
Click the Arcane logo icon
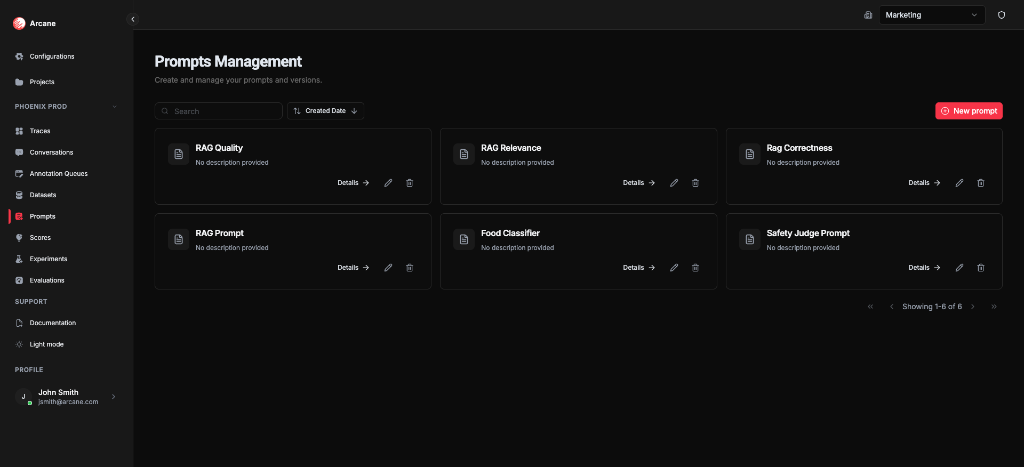[x=19, y=23]
